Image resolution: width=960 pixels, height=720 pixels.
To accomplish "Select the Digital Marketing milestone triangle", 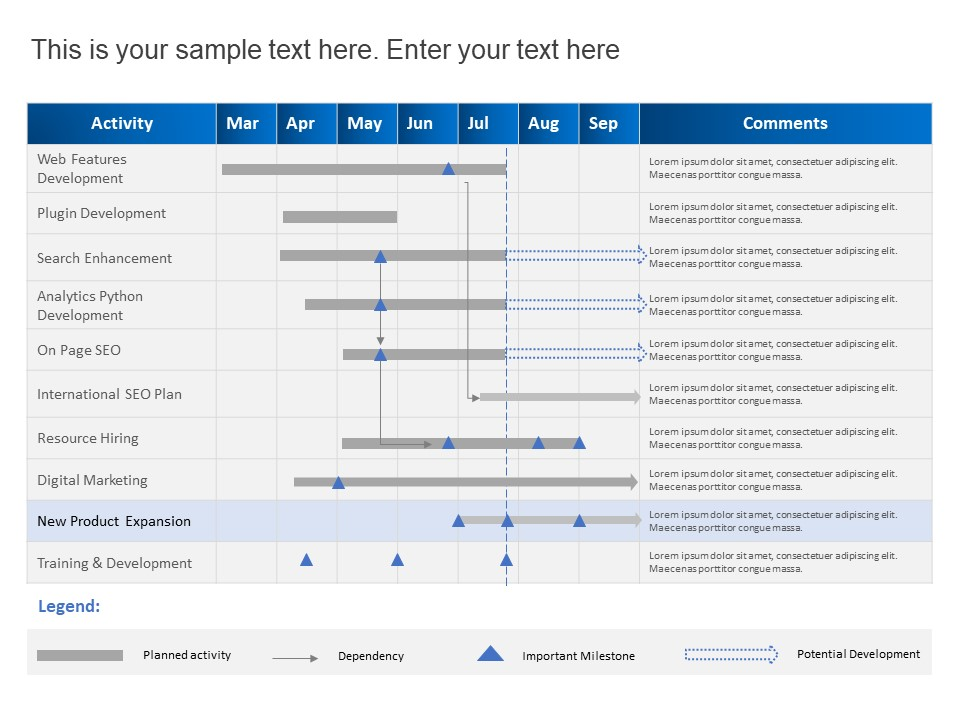I will pos(338,482).
